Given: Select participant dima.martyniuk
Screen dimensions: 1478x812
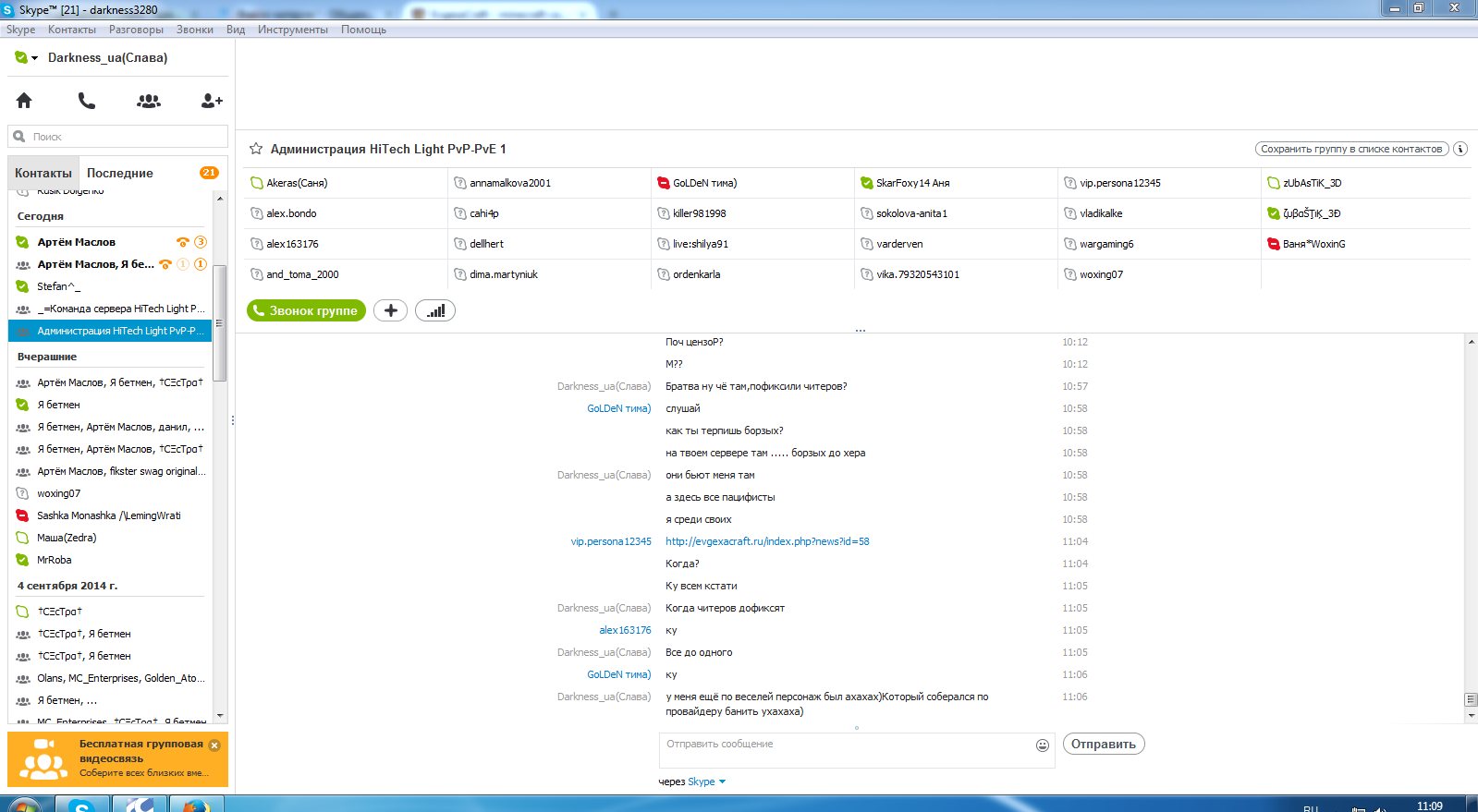Looking at the screenshot, I should coord(549,274).
